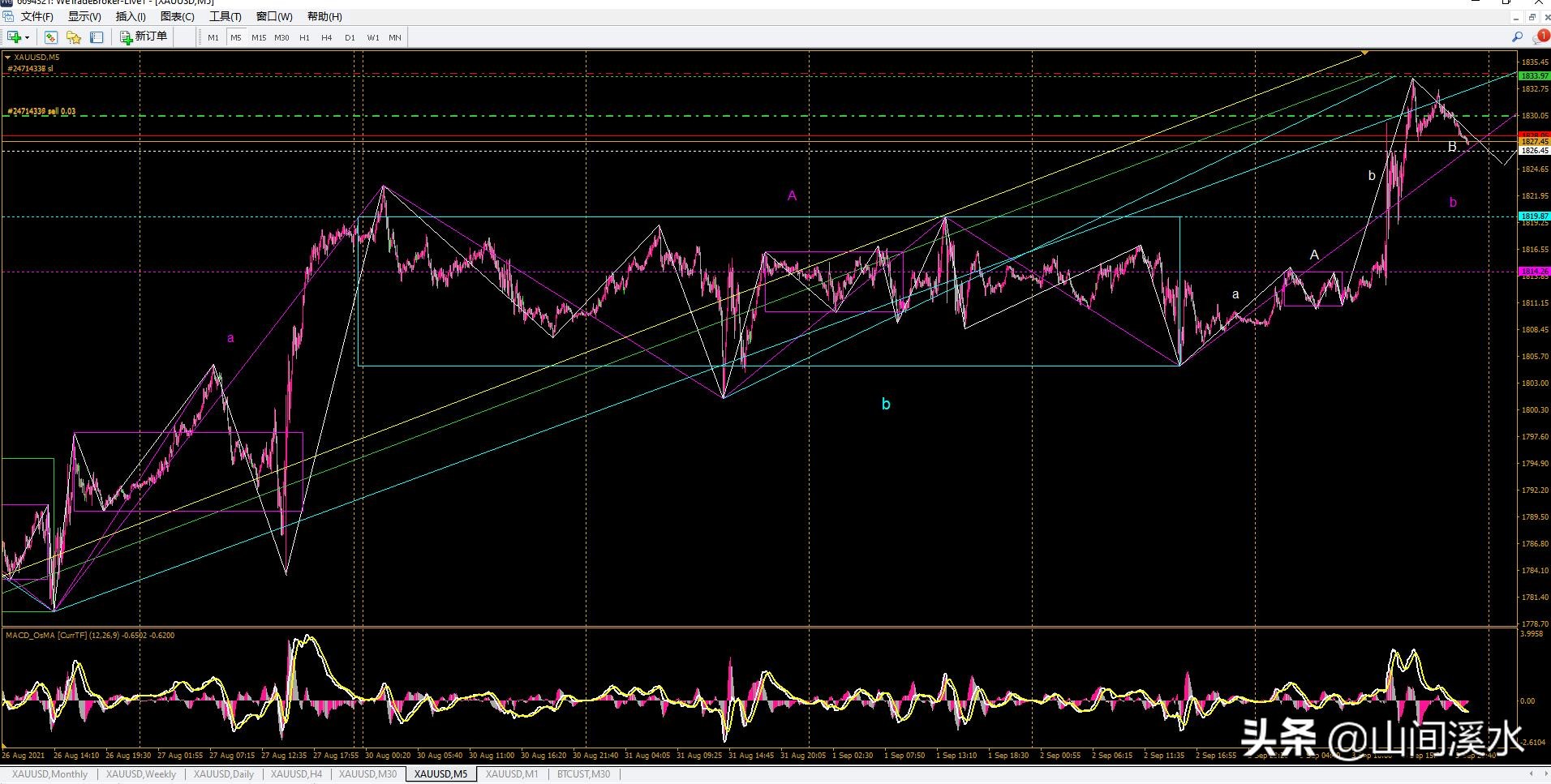Switch to M1 timeframe
Image resolution: width=1551 pixels, height=784 pixels.
coord(213,37)
